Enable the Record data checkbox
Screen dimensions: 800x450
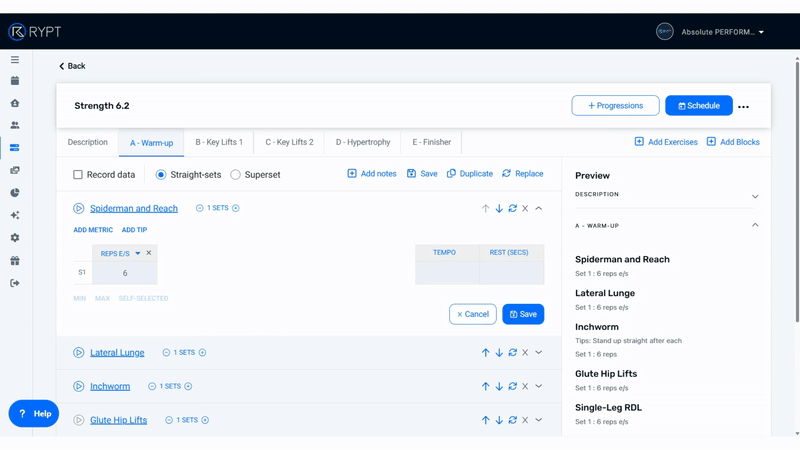point(78,174)
